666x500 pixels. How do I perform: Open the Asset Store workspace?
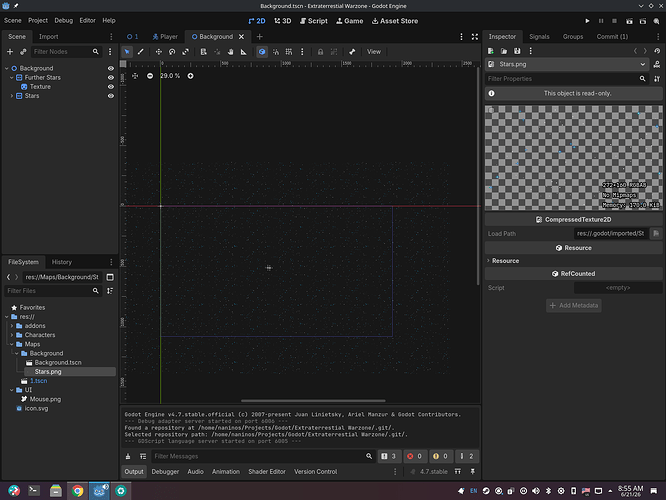(395, 21)
